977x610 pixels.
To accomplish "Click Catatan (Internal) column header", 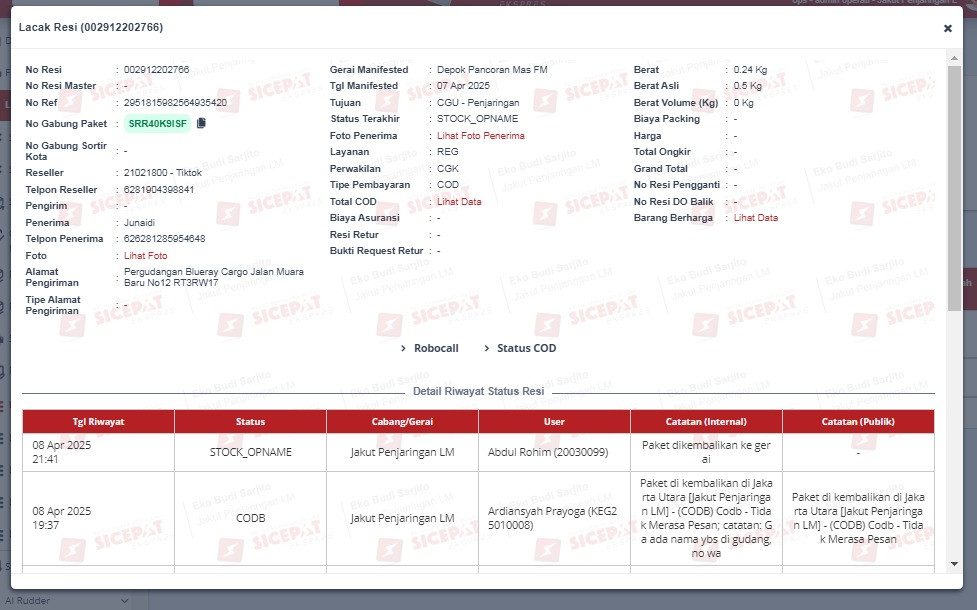I will coord(706,422).
